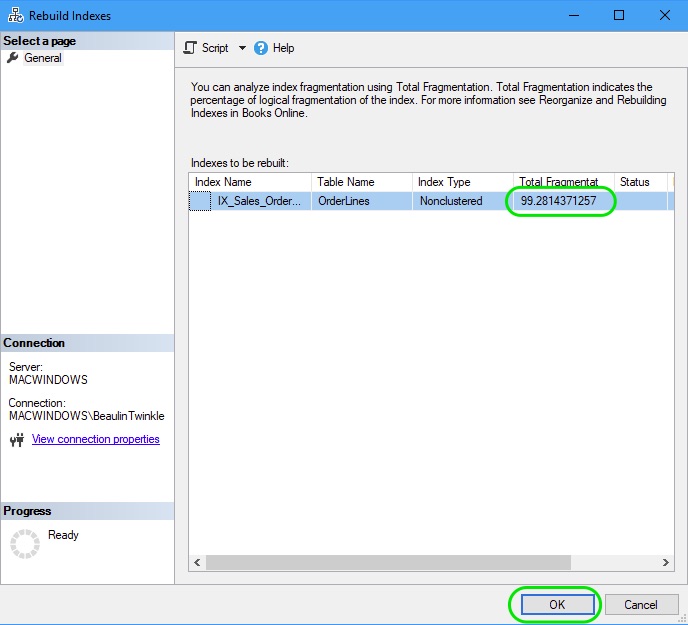This screenshot has height=625, width=688.
Task: Click the progress spinner icon
Action: pos(25,544)
